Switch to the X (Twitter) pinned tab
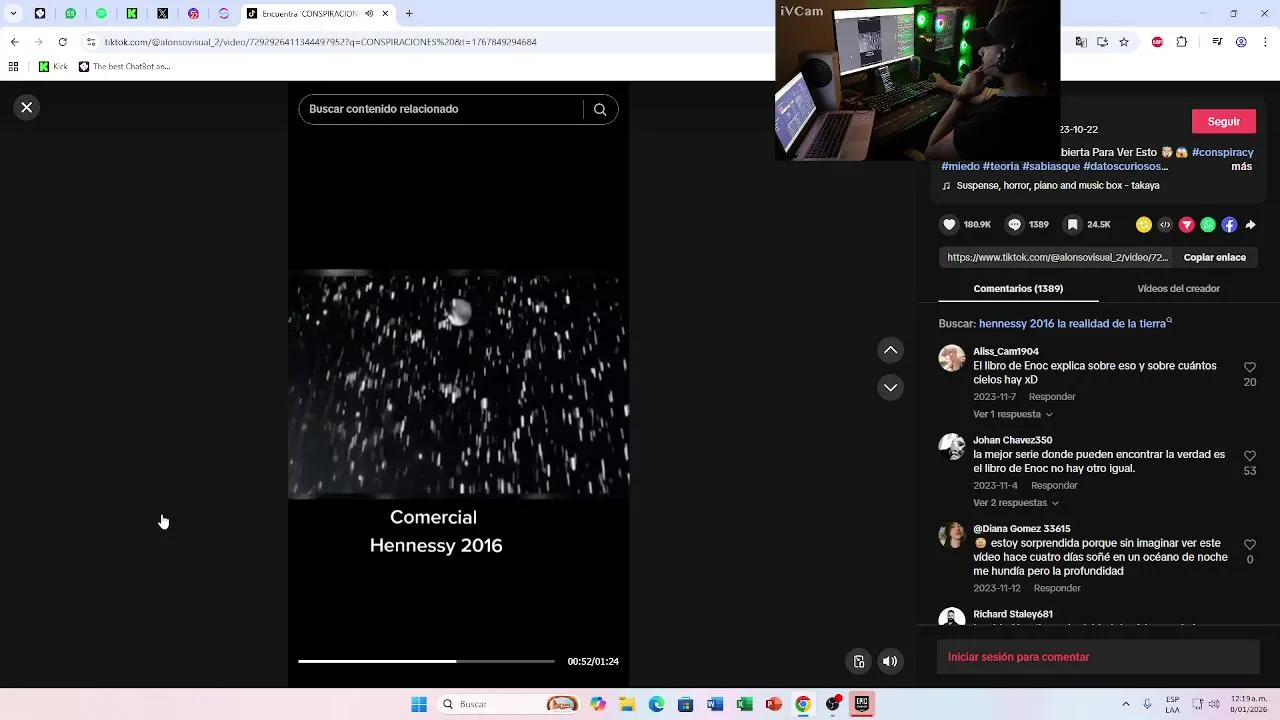Image resolution: width=1280 pixels, height=720 pixels. point(163,14)
